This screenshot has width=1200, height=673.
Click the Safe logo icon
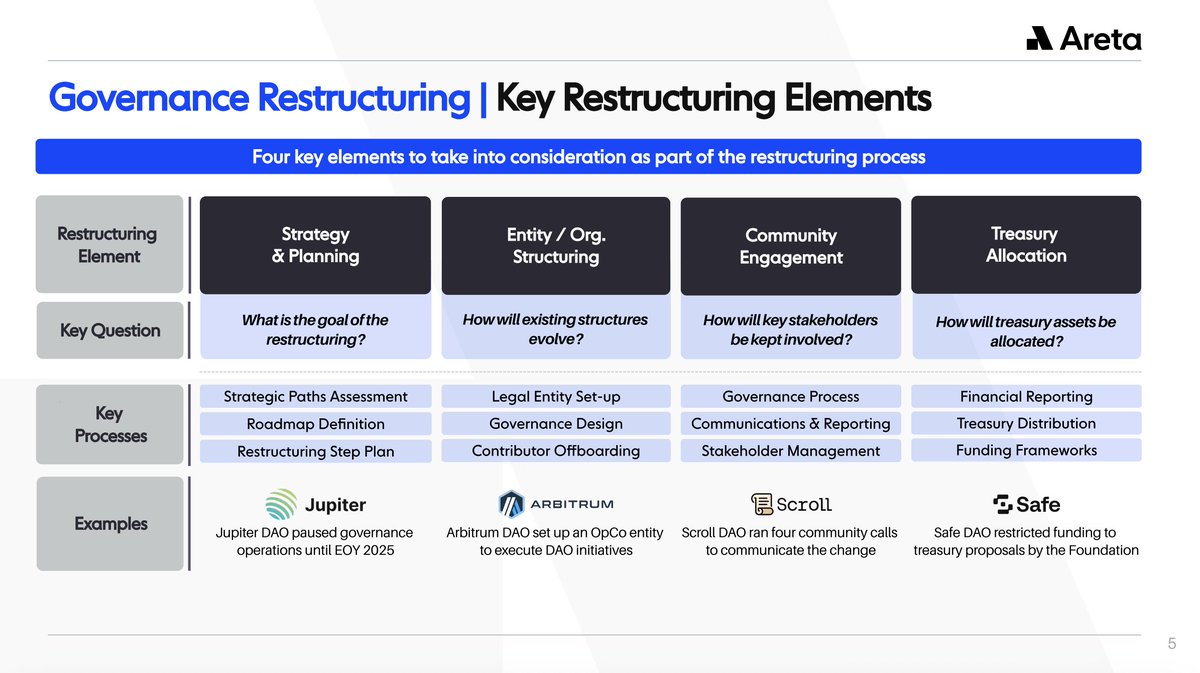point(1002,504)
